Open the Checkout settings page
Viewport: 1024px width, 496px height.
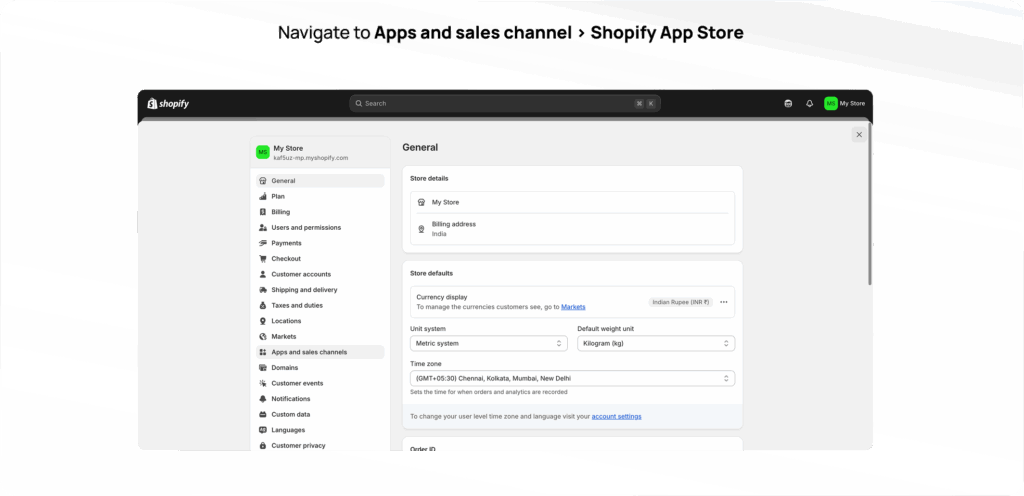click(320, 258)
